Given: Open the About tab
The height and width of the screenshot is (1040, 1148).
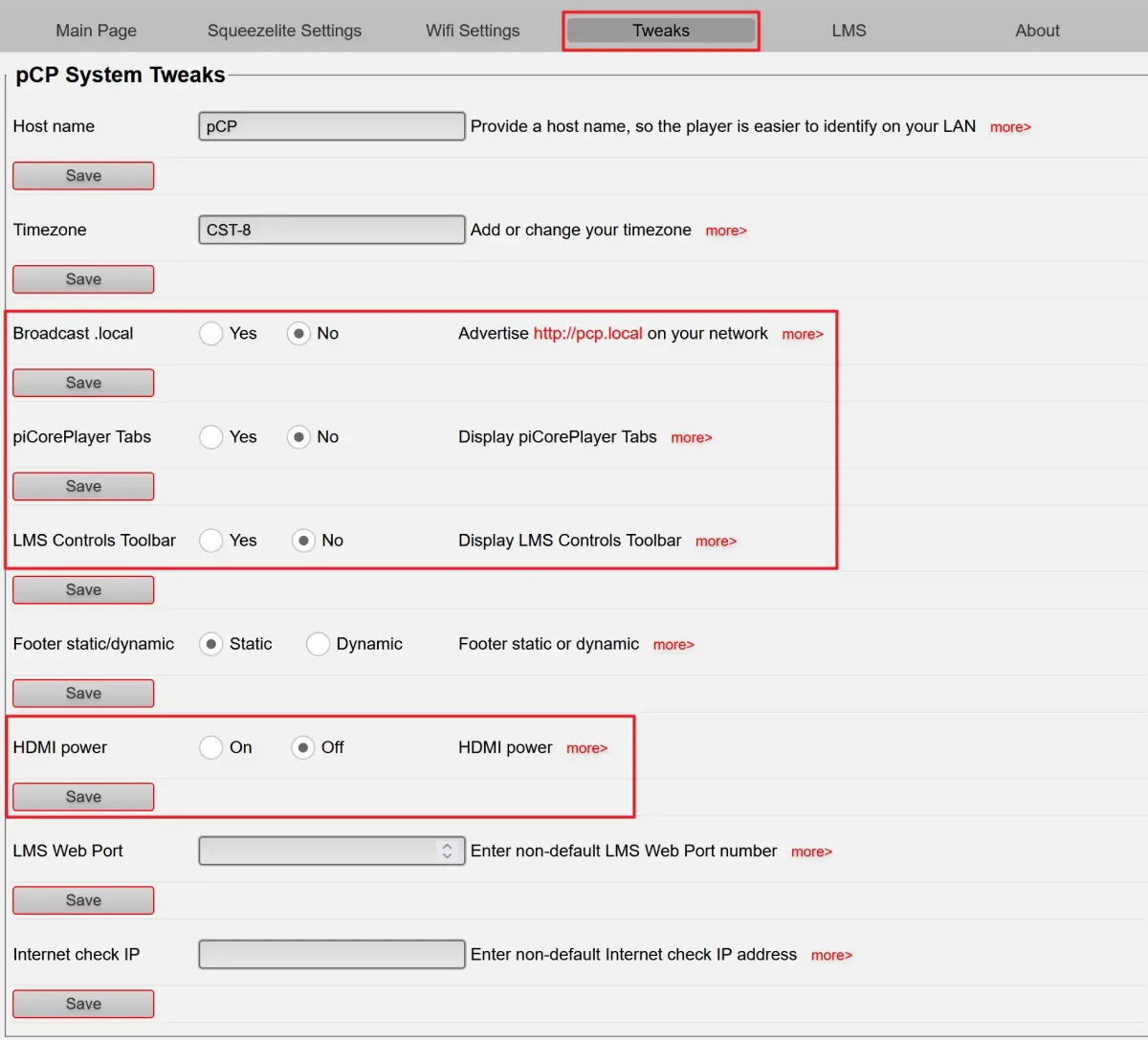Looking at the screenshot, I should pos(1037,31).
